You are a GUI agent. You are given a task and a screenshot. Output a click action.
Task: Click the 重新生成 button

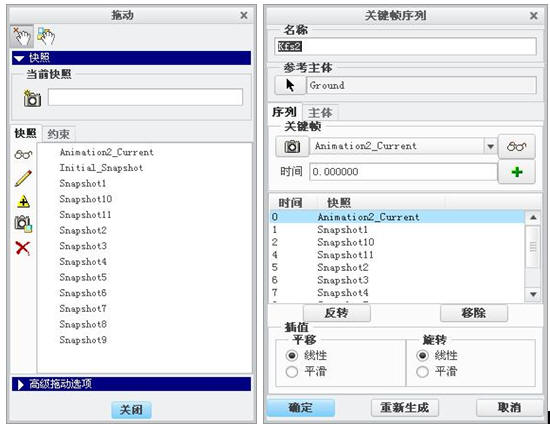tap(404, 407)
